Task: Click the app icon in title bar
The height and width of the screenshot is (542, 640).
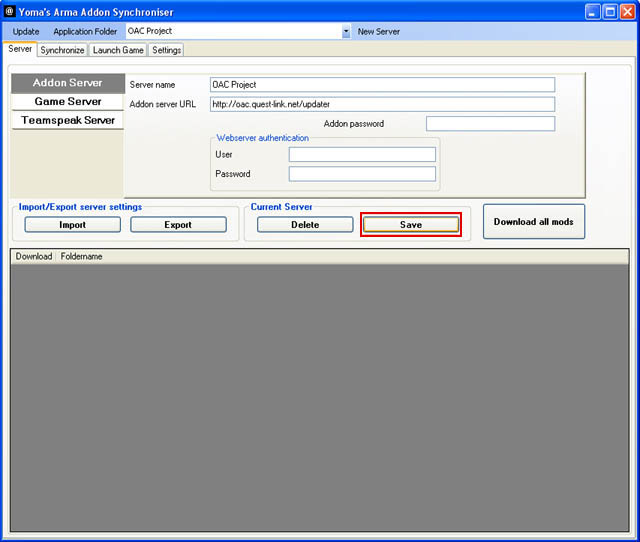Action: [x=10, y=12]
